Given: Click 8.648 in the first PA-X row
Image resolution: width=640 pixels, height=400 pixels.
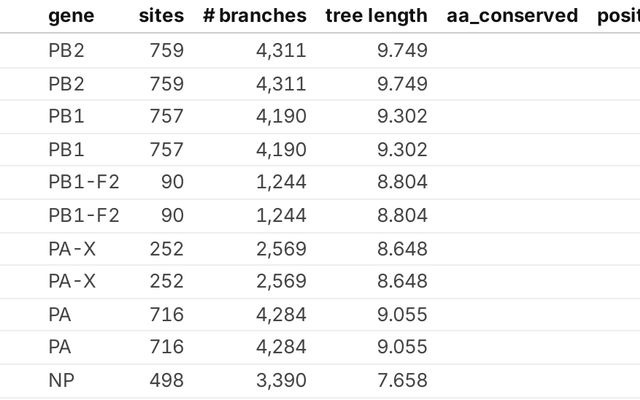Looking at the screenshot, I should tap(402, 248).
